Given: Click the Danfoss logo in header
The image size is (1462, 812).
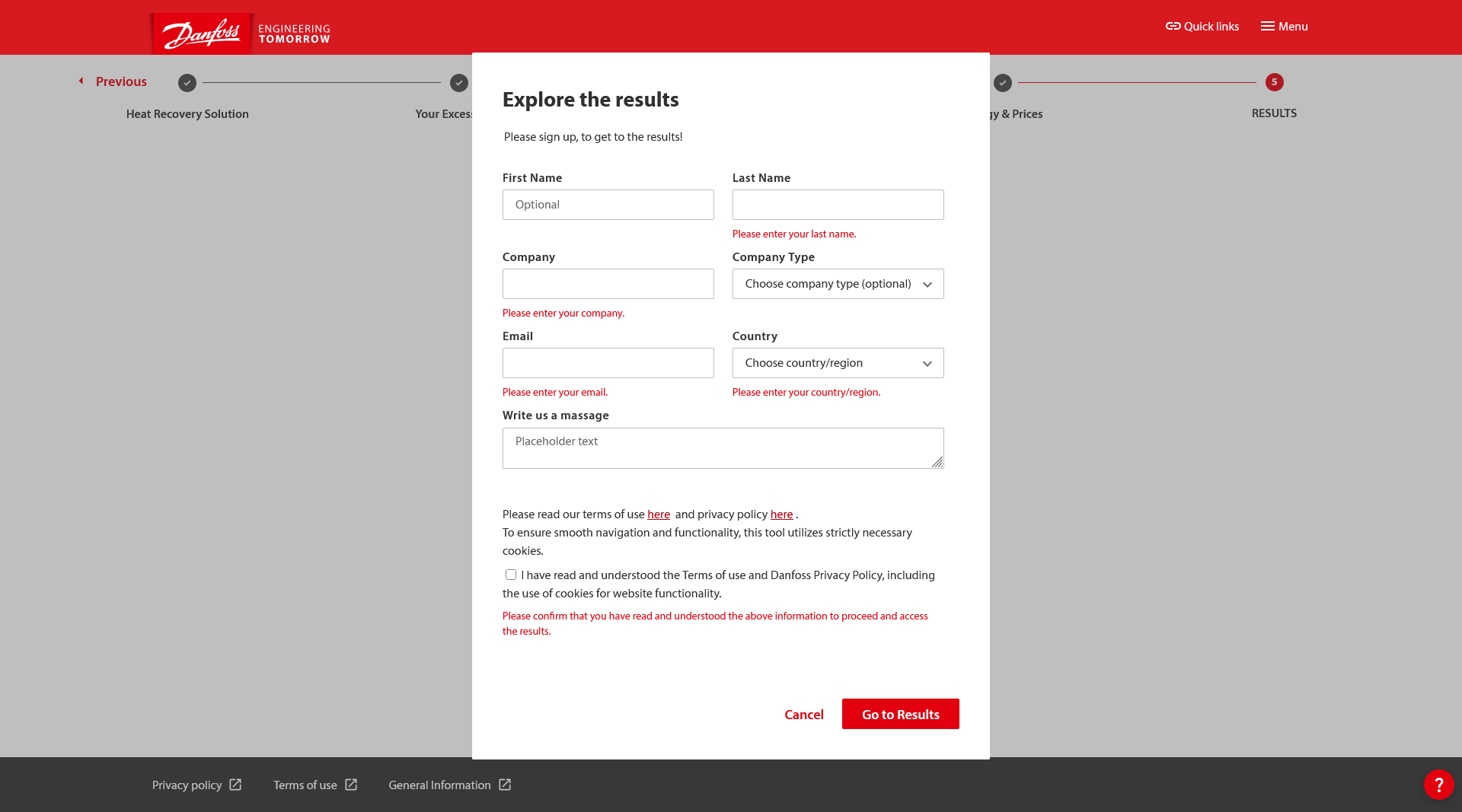Looking at the screenshot, I should 202,33.
